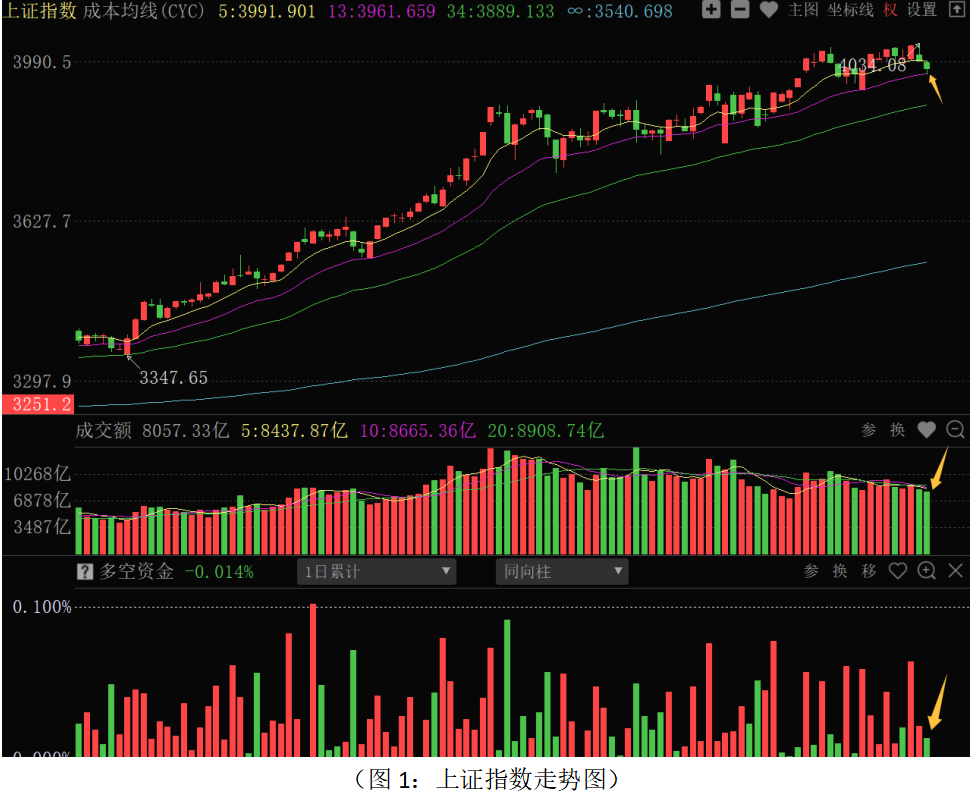Toggle the outline heart in 多空资金 panel
This screenshot has height=800, width=971.
pyautogui.click(x=897, y=571)
